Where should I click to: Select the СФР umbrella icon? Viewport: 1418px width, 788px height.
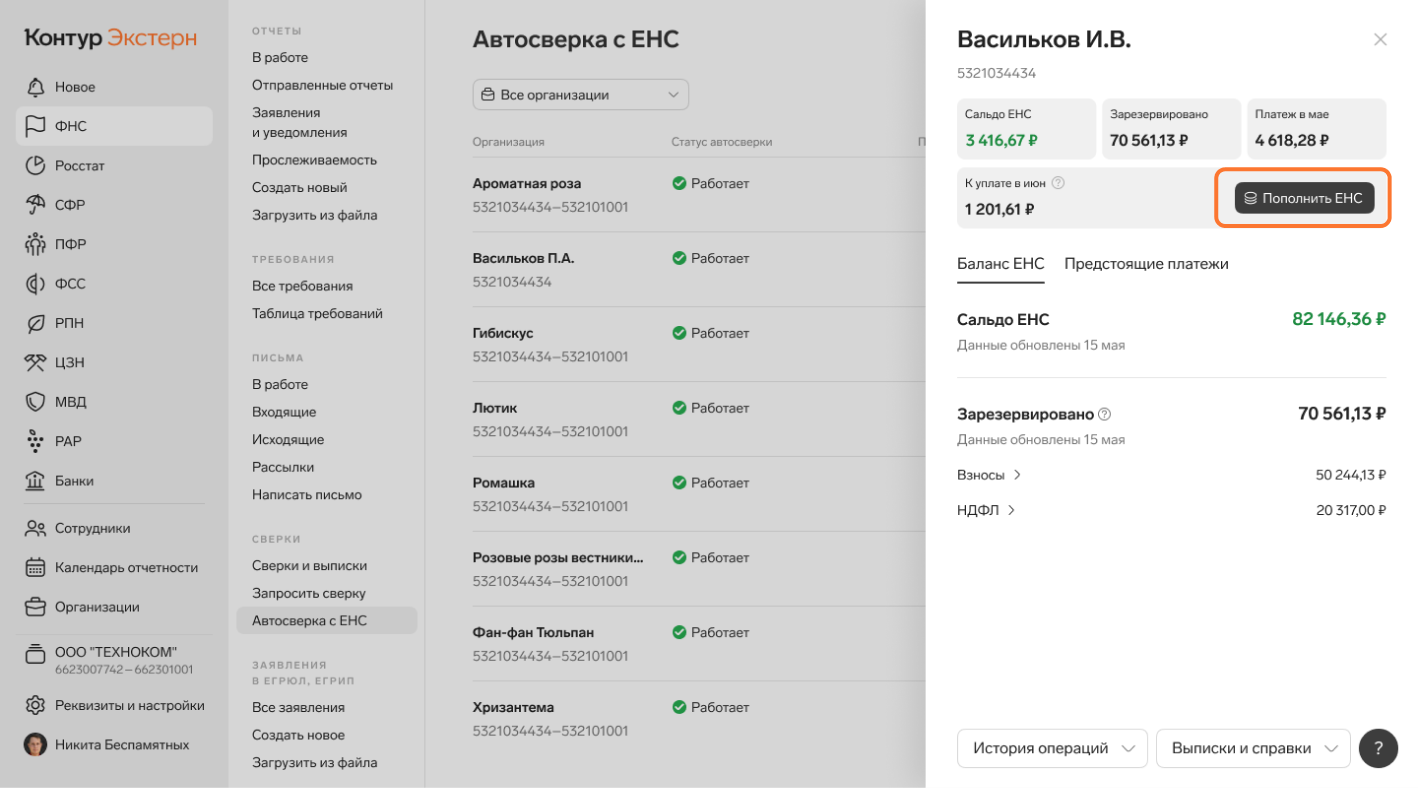pyautogui.click(x=36, y=205)
